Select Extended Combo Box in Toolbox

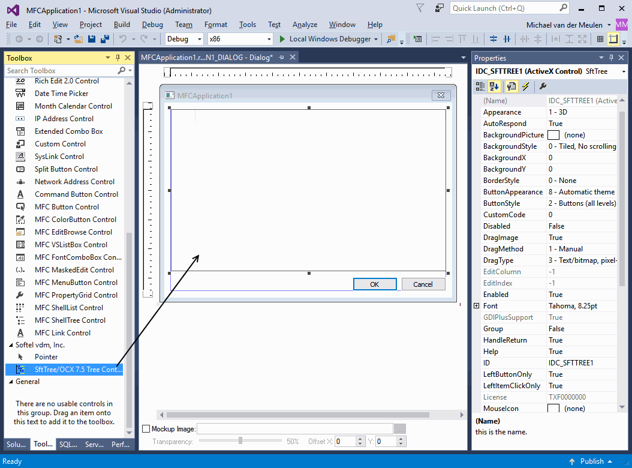(69, 131)
